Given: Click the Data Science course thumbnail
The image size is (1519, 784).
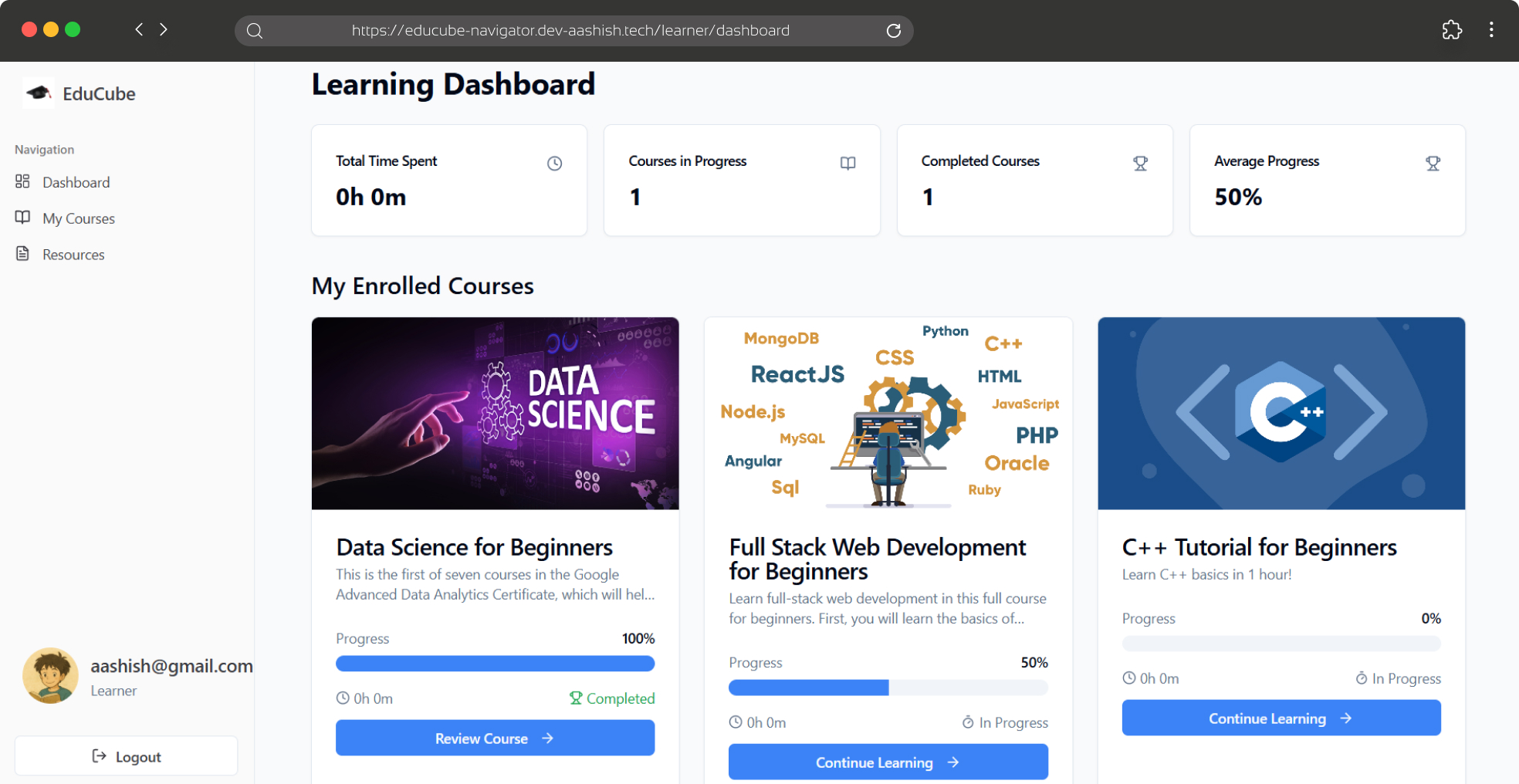Looking at the screenshot, I should pyautogui.click(x=495, y=413).
